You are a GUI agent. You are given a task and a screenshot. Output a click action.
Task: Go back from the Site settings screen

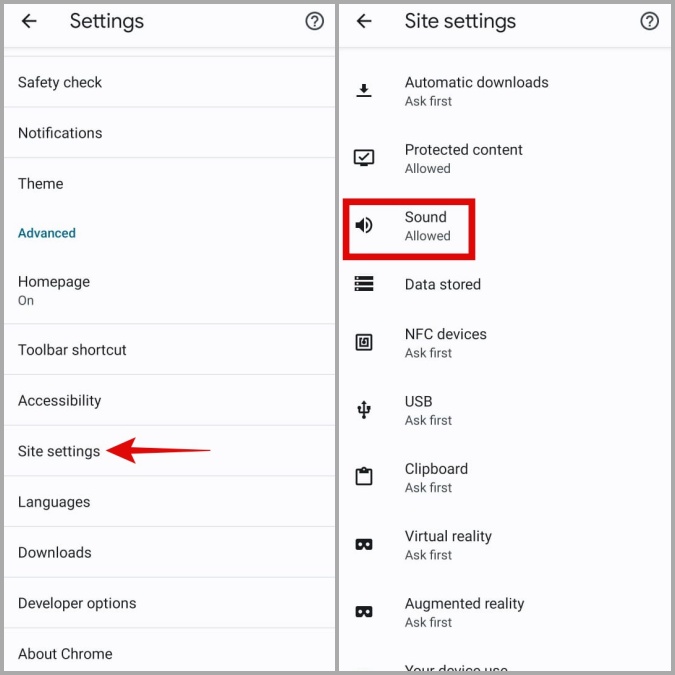click(364, 21)
